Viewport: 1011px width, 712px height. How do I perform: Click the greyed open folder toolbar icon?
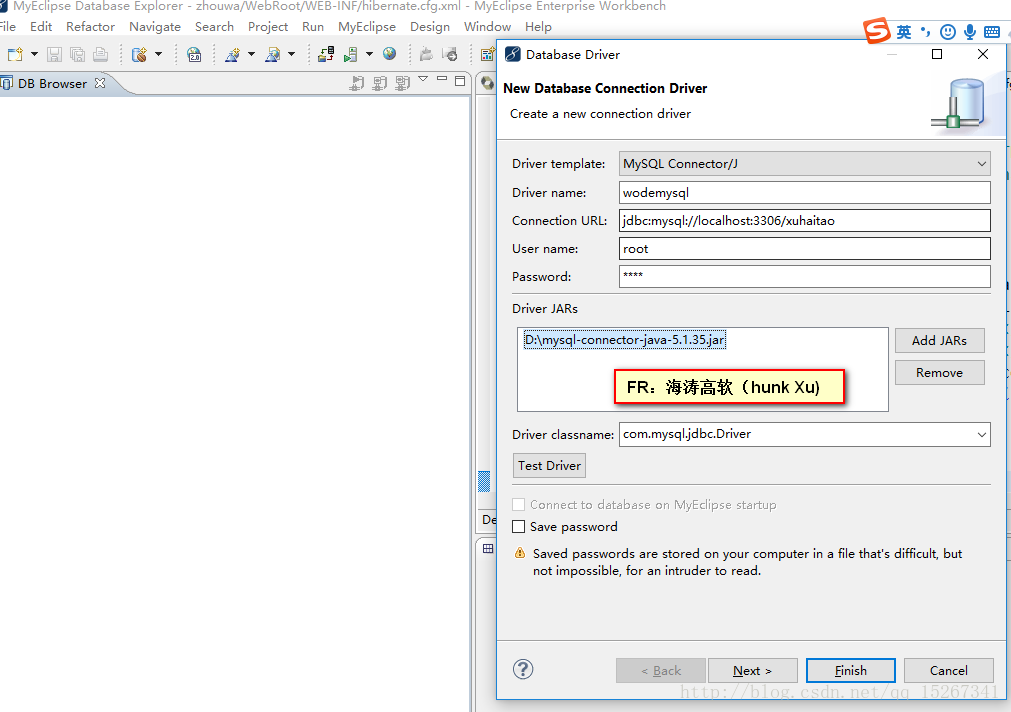[426, 55]
